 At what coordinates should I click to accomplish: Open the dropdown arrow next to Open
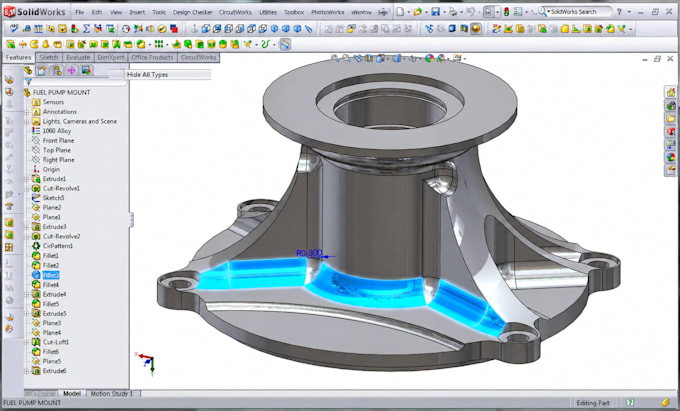426,12
